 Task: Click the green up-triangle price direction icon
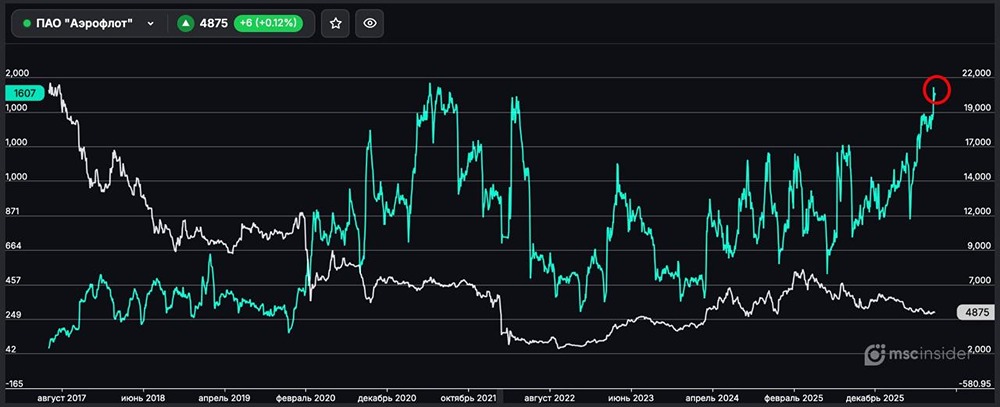(x=186, y=24)
